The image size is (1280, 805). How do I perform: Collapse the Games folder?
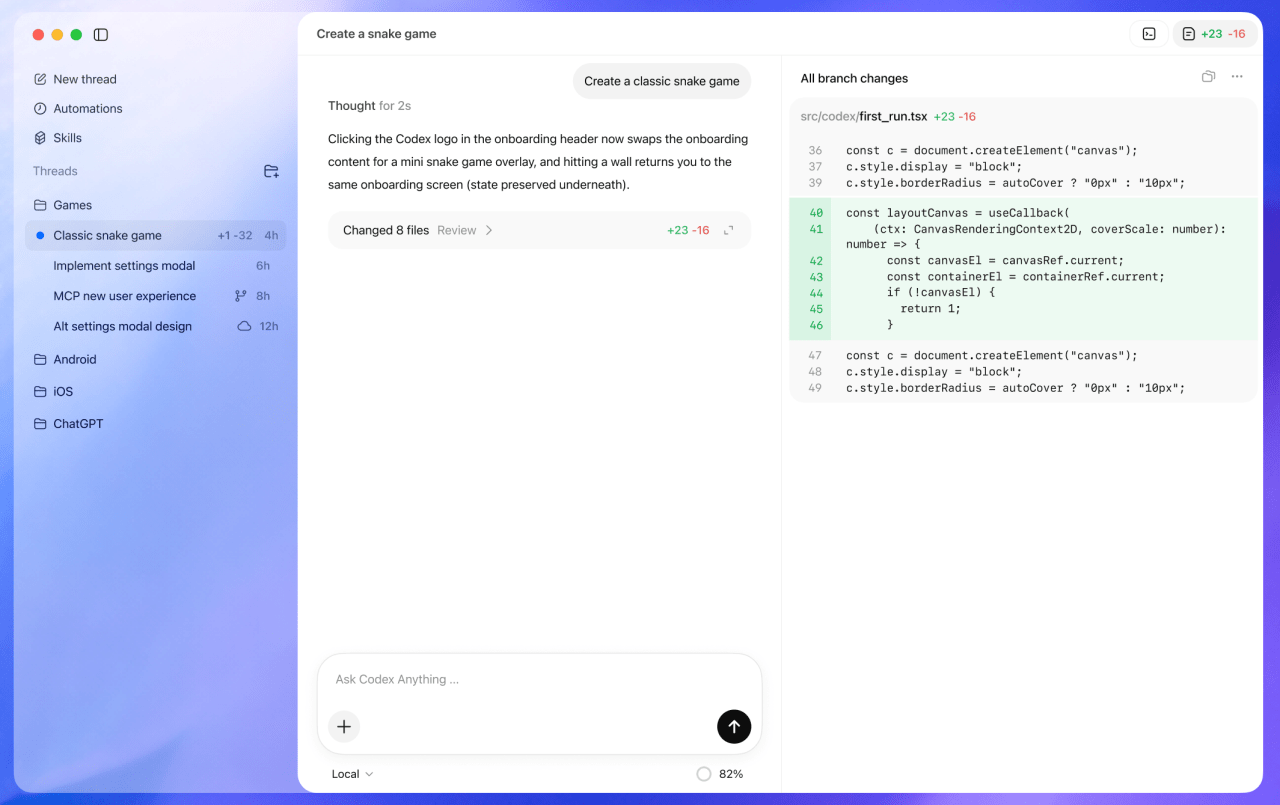pyautogui.click(x=72, y=205)
